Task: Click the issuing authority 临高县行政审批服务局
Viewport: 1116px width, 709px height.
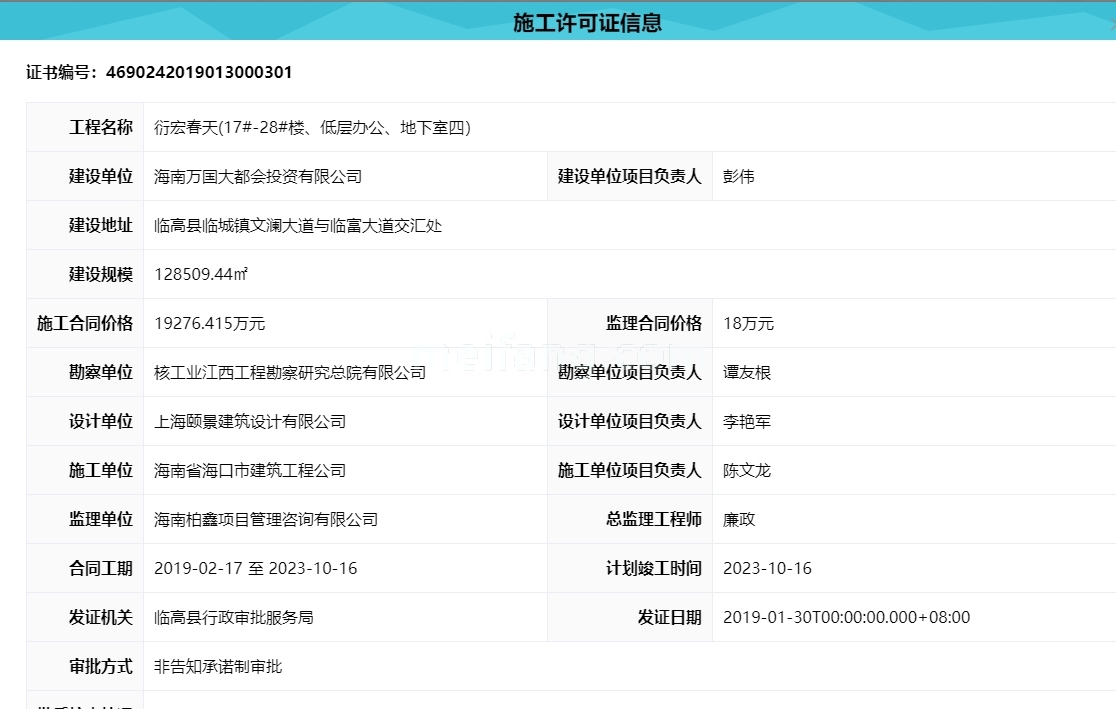Action: point(232,617)
